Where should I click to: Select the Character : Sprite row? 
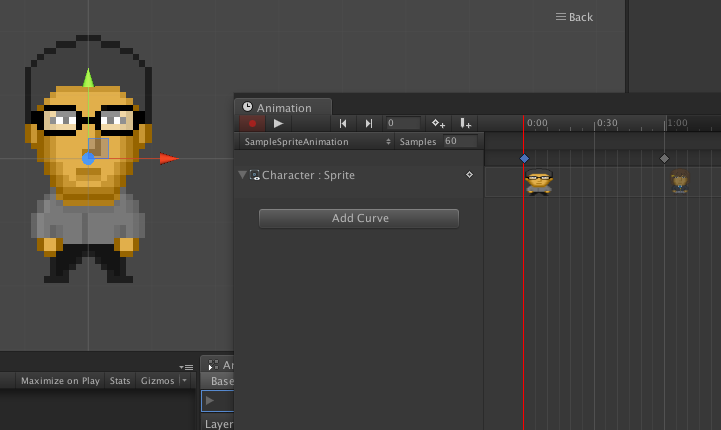pos(359,175)
